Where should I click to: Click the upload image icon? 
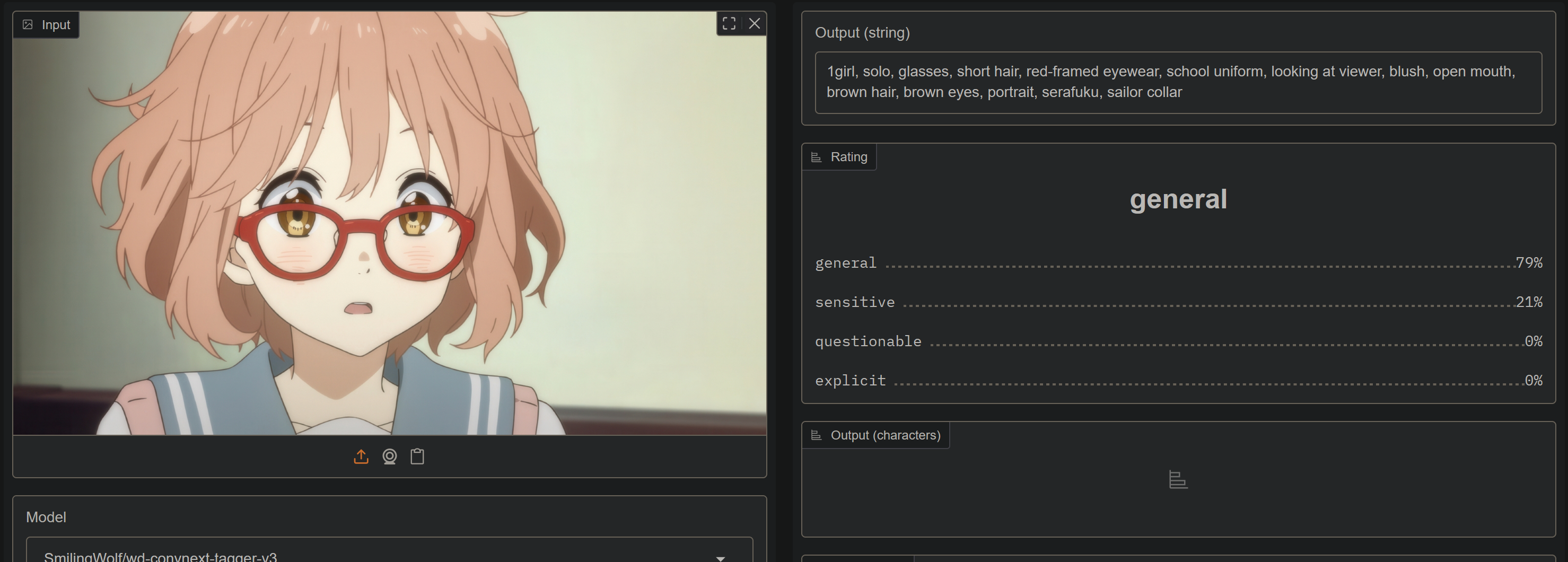(x=361, y=456)
